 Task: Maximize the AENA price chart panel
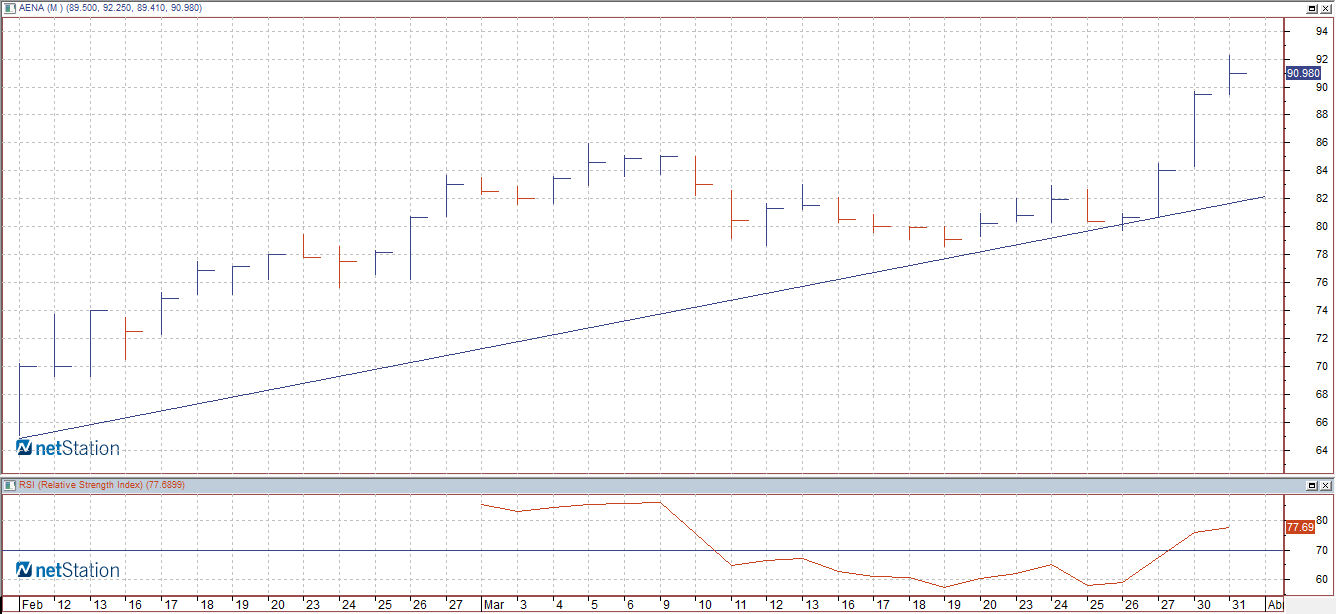coord(1311,8)
